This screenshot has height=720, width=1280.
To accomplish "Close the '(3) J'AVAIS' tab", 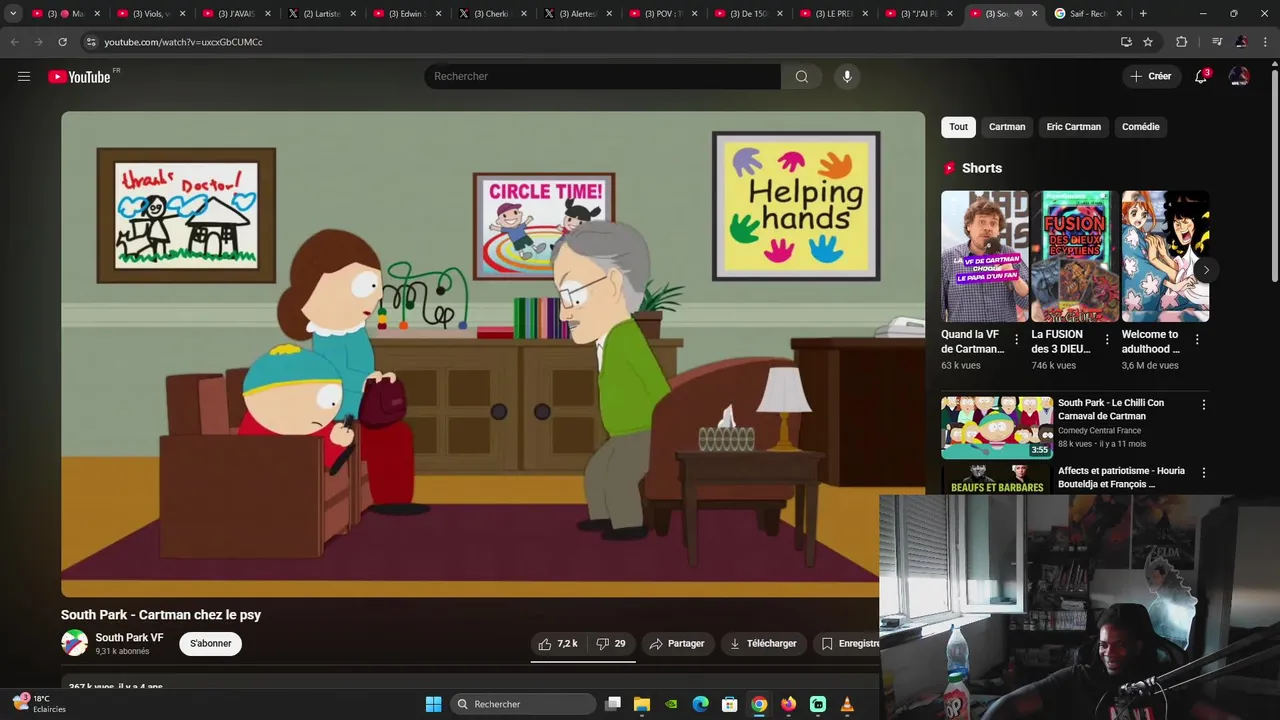I will [267, 14].
